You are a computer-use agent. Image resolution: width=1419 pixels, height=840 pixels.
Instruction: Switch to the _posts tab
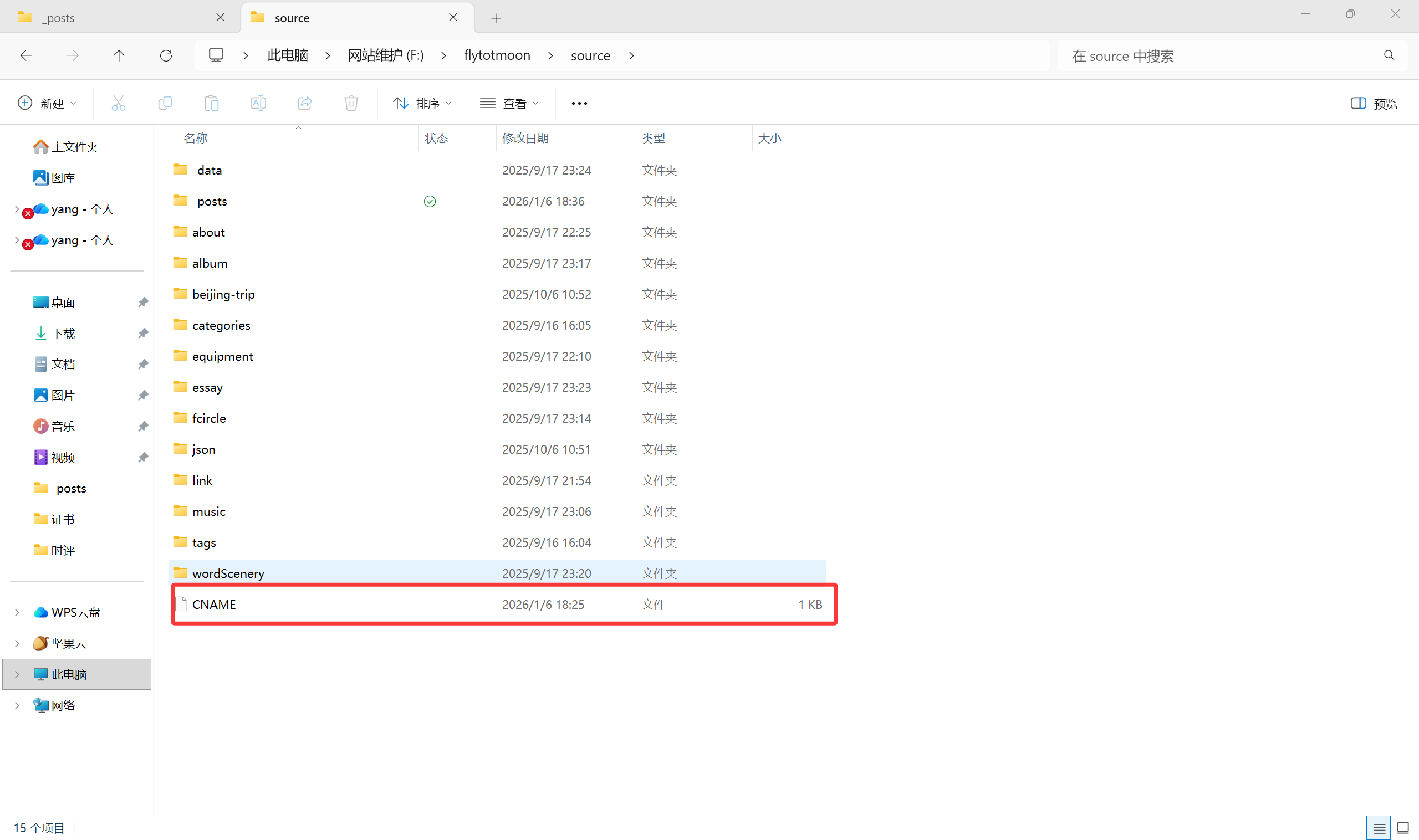[x=59, y=18]
